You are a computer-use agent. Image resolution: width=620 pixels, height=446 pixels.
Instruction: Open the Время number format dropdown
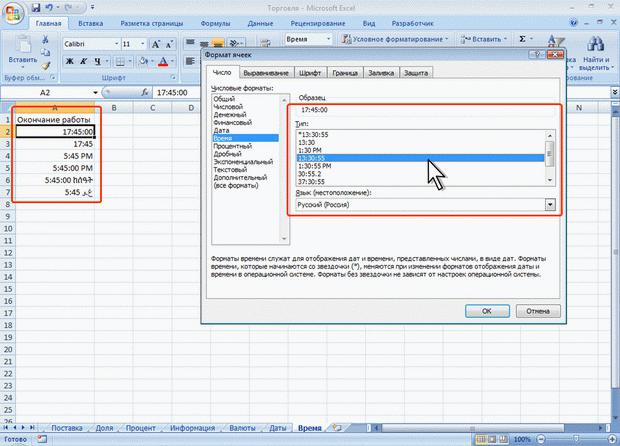pos(329,39)
